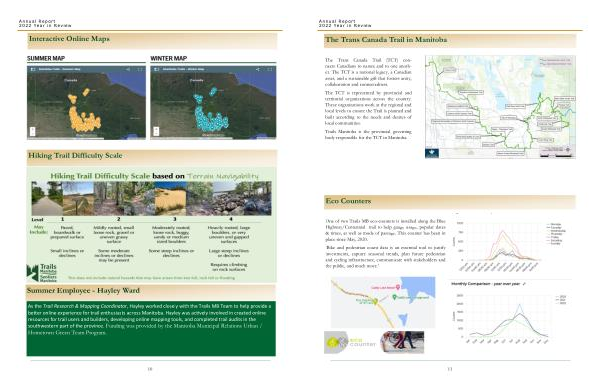Image resolution: width=600 pixels, height=388 pixels.
Task: Click the eco counter logo
Action: [x=350, y=342]
